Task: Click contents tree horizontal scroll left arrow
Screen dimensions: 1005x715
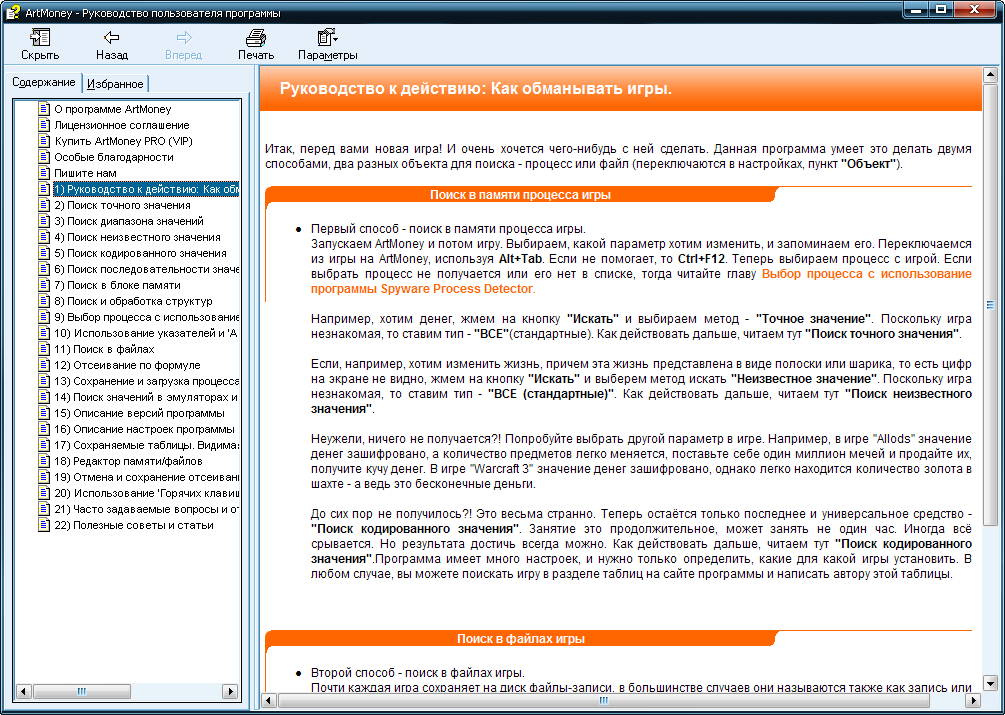Action: tap(23, 691)
